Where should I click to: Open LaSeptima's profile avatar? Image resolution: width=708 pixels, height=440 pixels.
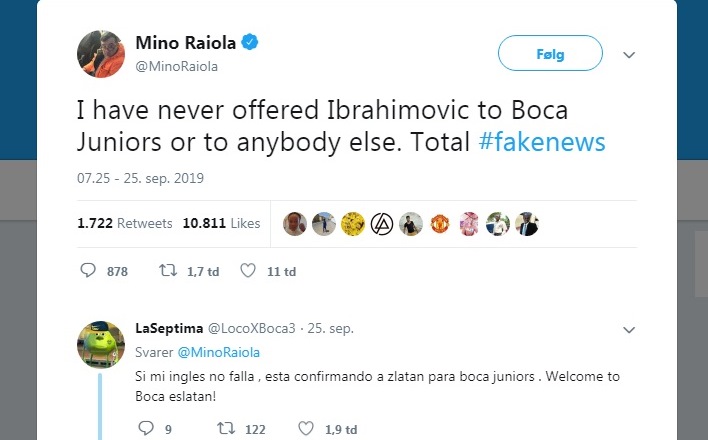click(x=100, y=345)
